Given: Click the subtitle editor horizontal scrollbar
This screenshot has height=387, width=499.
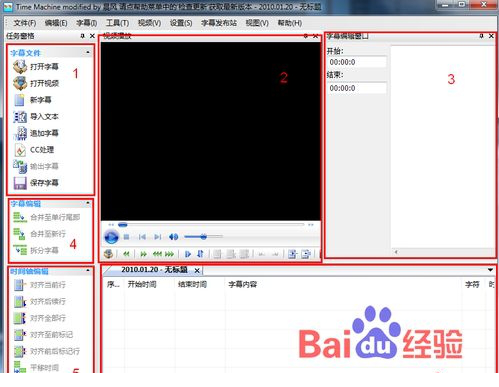Looking at the screenshot, I should pos(442,252).
